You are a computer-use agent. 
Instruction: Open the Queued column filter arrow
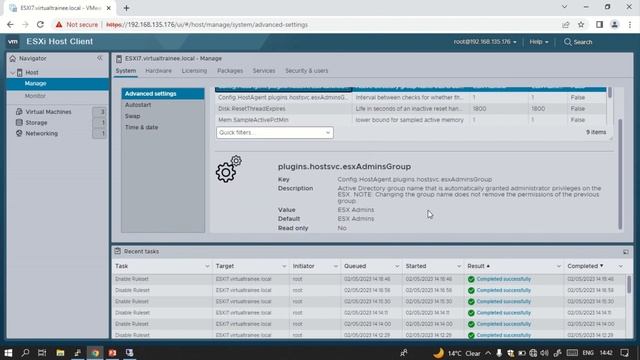pyautogui.click(x=397, y=266)
